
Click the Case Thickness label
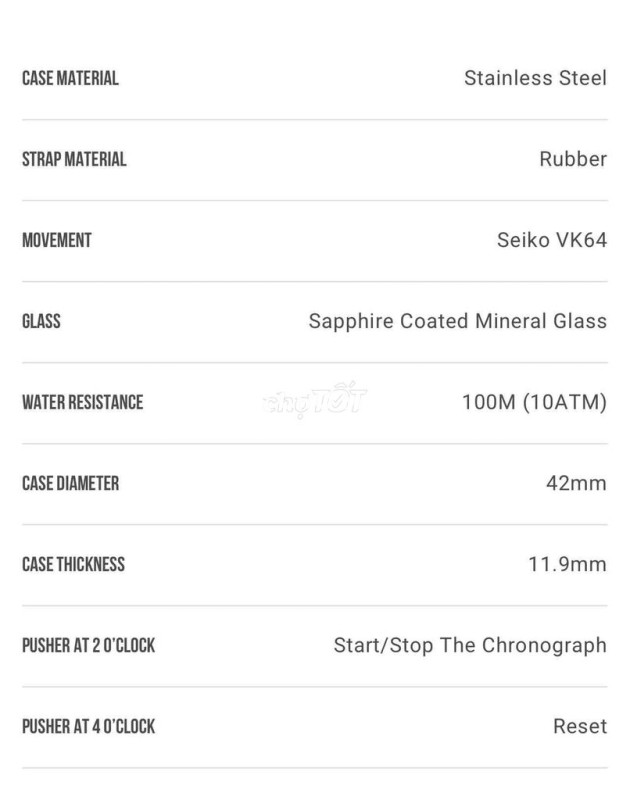(73, 564)
